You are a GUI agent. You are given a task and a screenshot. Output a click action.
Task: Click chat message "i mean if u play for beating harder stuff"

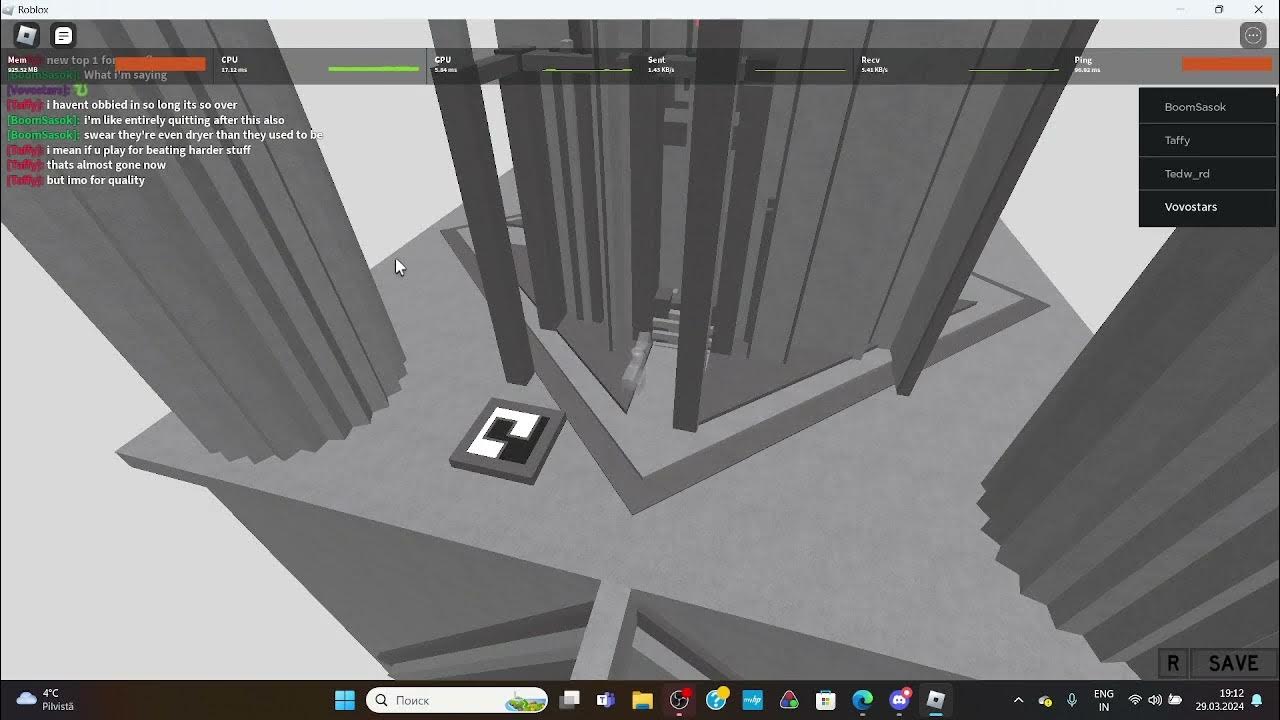tap(148, 150)
